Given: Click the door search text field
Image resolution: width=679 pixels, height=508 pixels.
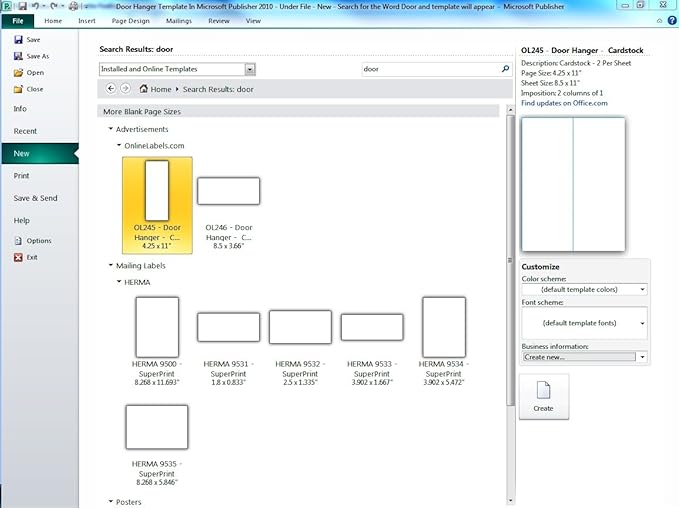Looking at the screenshot, I should 428,70.
